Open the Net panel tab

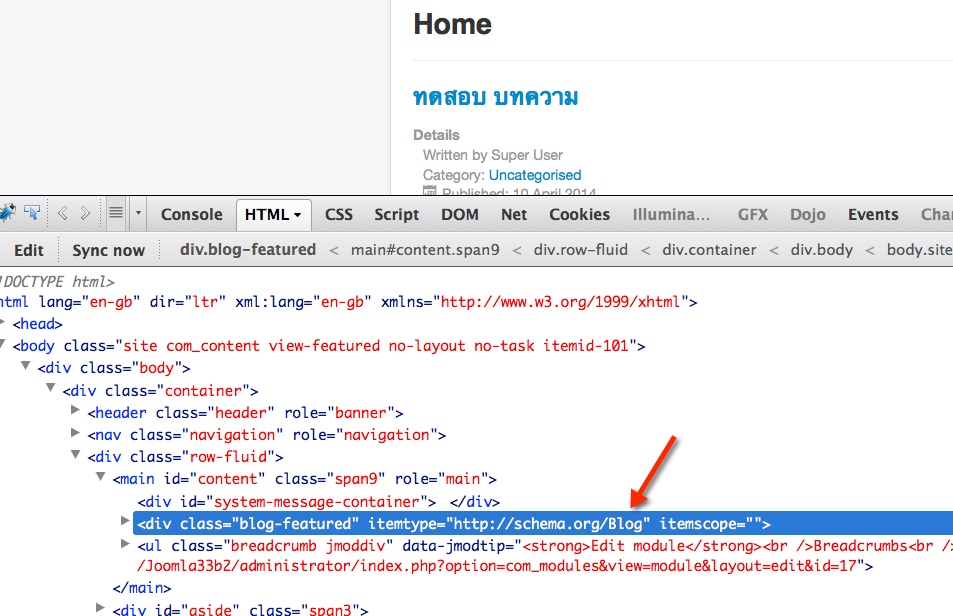[514, 214]
